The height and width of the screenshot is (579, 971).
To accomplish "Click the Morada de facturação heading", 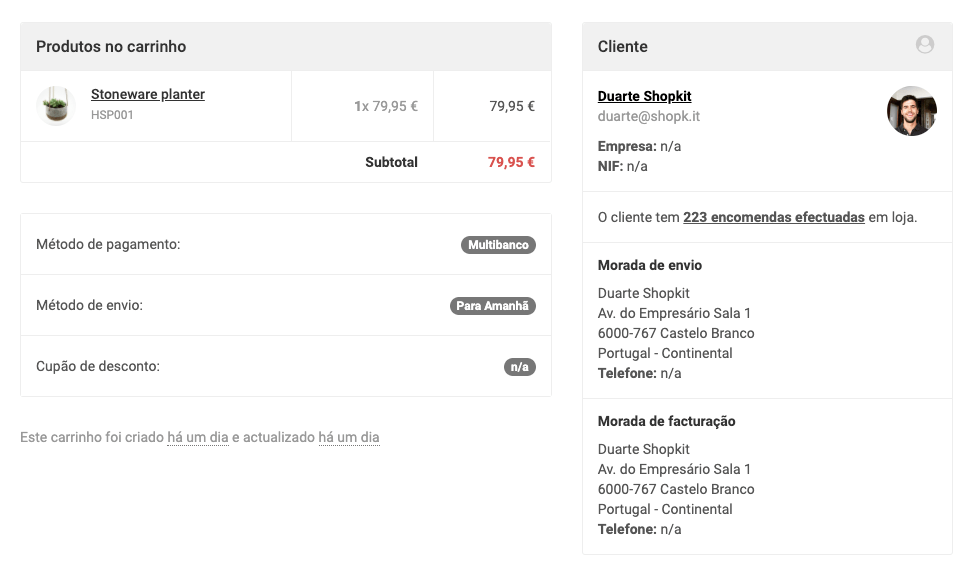I will (666, 421).
